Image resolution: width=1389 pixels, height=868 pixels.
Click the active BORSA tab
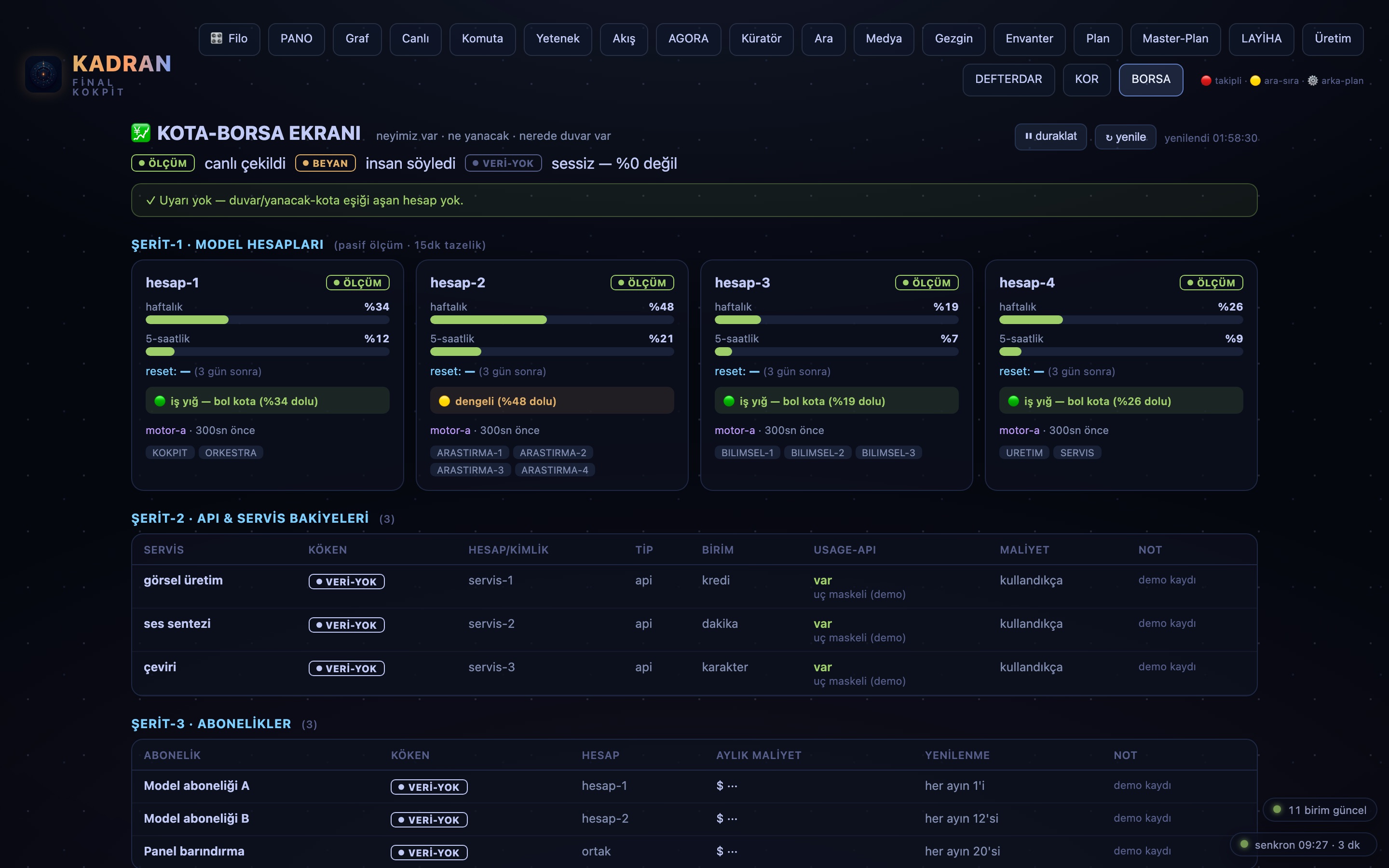(x=1151, y=80)
